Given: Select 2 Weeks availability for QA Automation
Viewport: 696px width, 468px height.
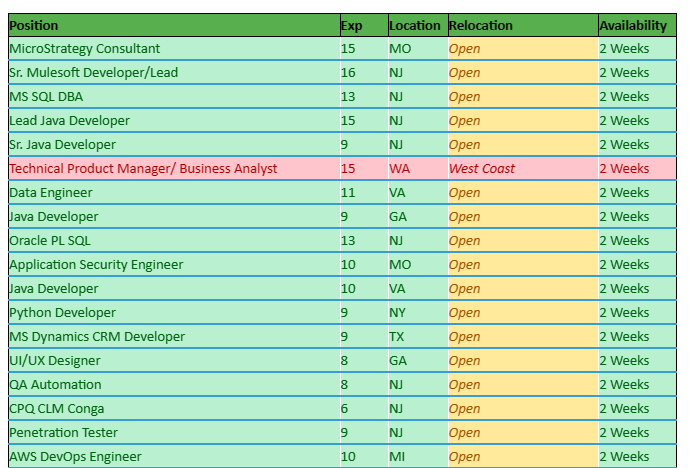Looking at the screenshot, I should pyautogui.click(x=637, y=384).
